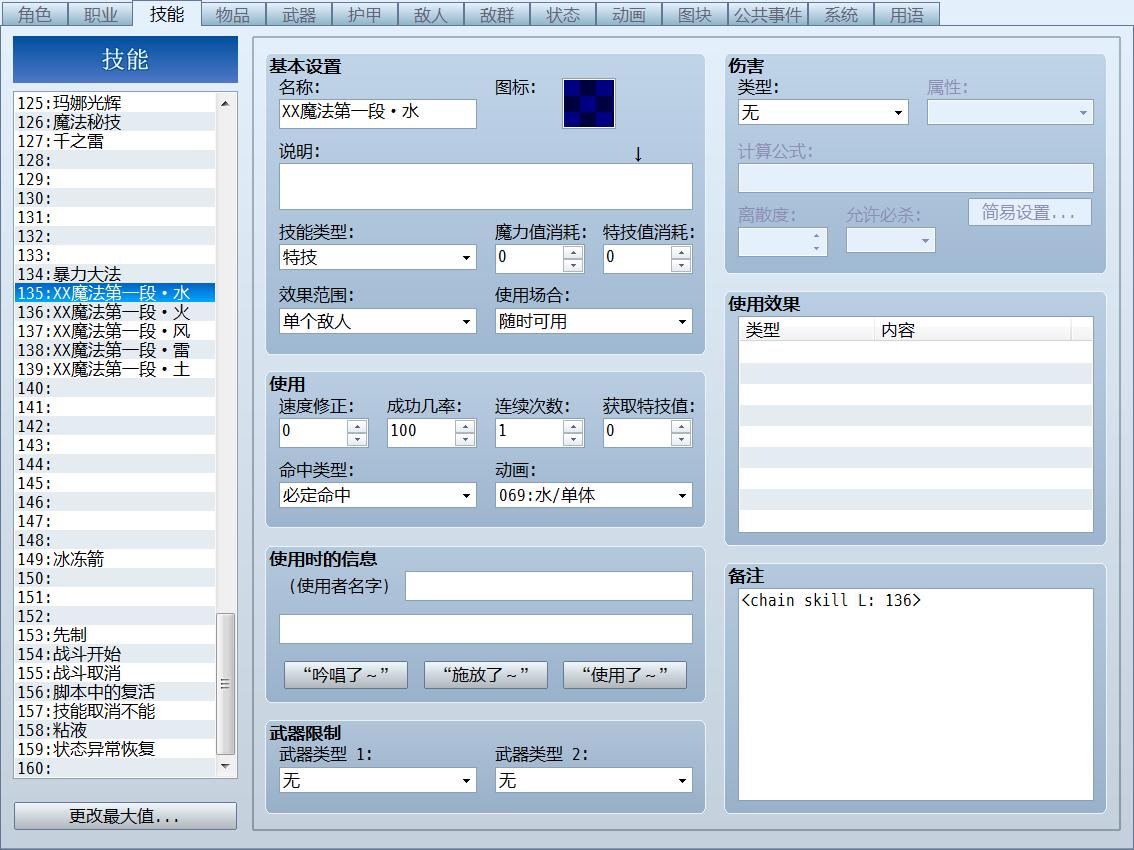Click the first empty row in 使用效果 list
Screen dimensions: 1134x850
(x=916, y=352)
